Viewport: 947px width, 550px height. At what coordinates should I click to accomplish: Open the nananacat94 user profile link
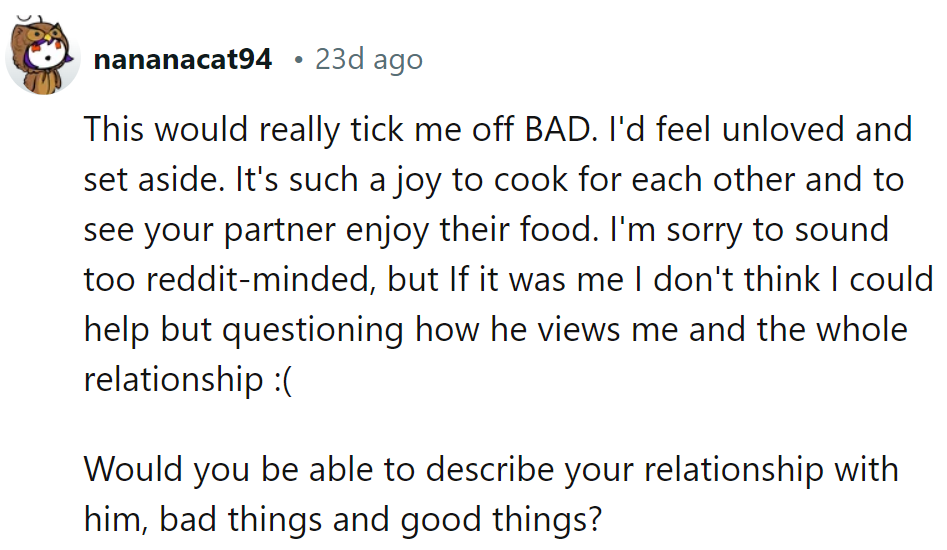tap(182, 60)
